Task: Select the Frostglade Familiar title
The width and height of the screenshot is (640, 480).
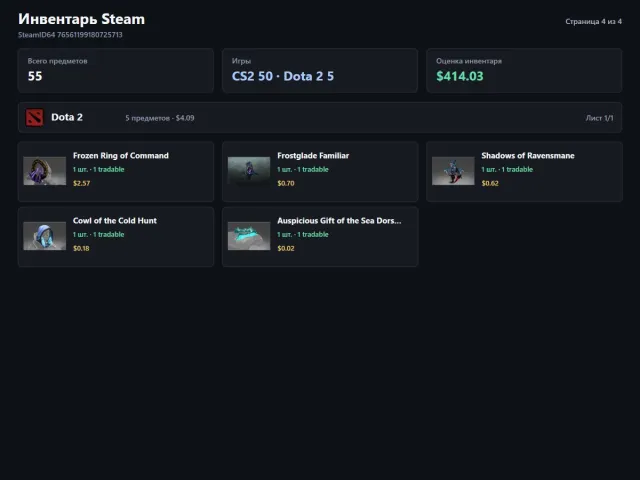Action: point(313,156)
